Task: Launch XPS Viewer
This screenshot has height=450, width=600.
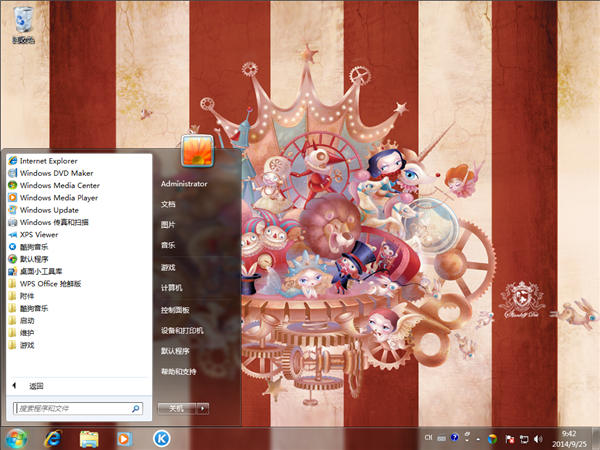Action: pyautogui.click(x=39, y=234)
